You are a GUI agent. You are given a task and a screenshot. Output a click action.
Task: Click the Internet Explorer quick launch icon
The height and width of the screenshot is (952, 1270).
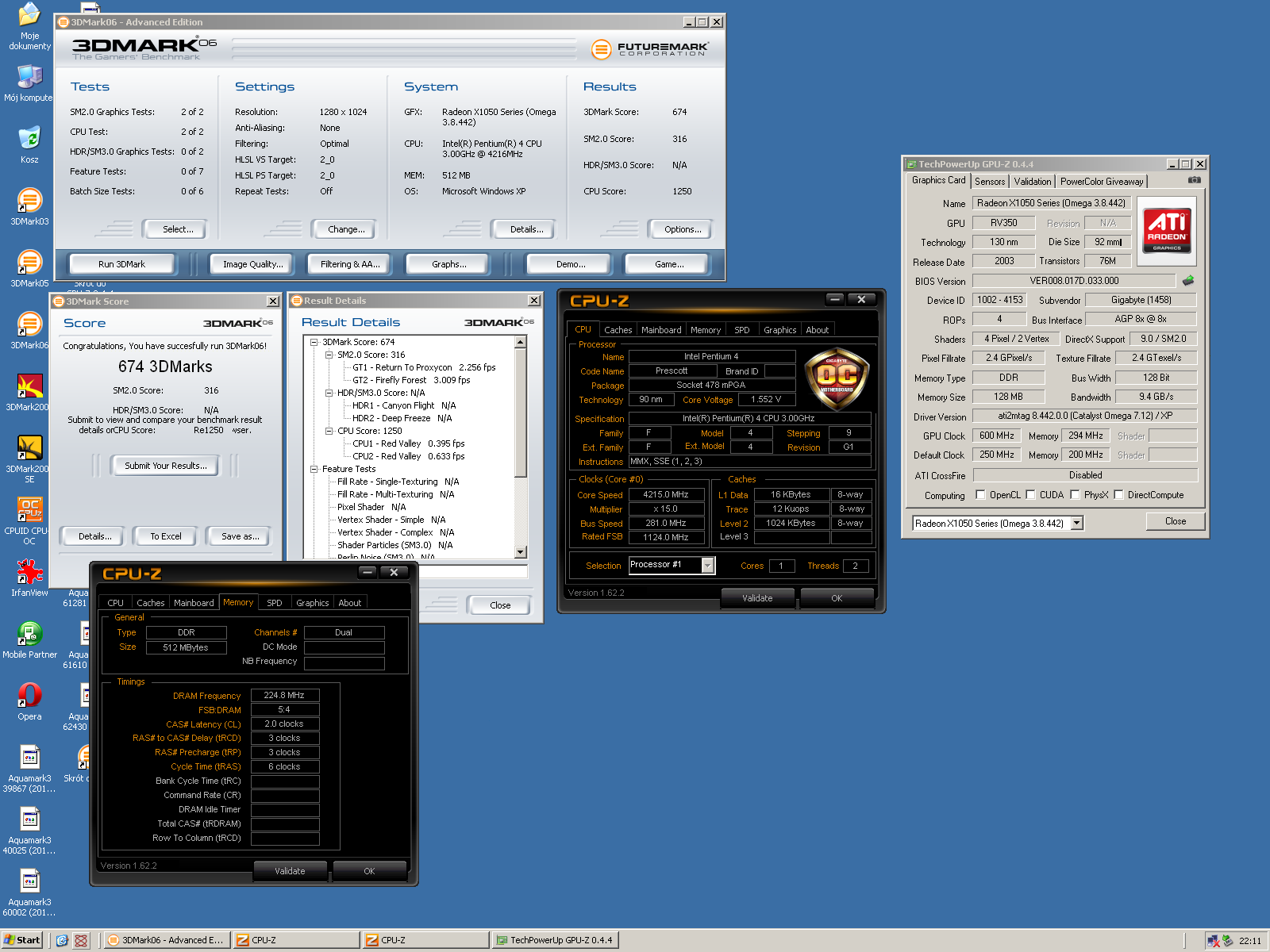63,940
